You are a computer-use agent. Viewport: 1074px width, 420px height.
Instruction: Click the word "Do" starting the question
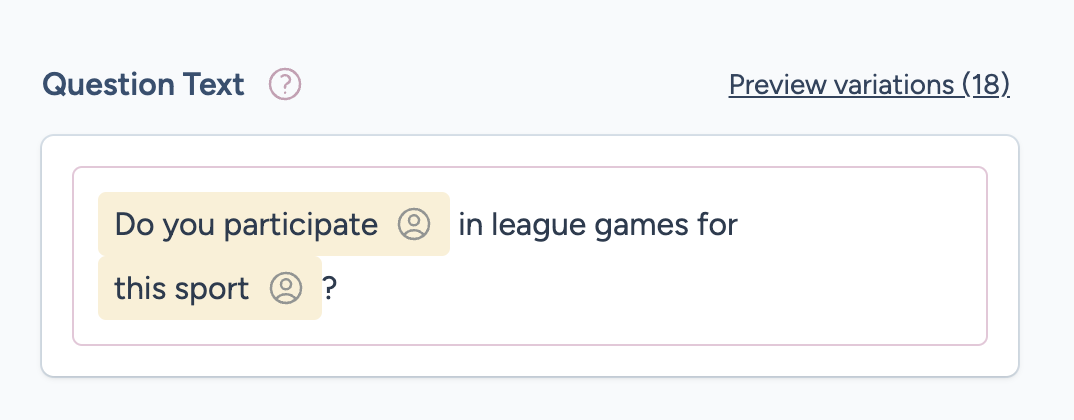(x=131, y=224)
